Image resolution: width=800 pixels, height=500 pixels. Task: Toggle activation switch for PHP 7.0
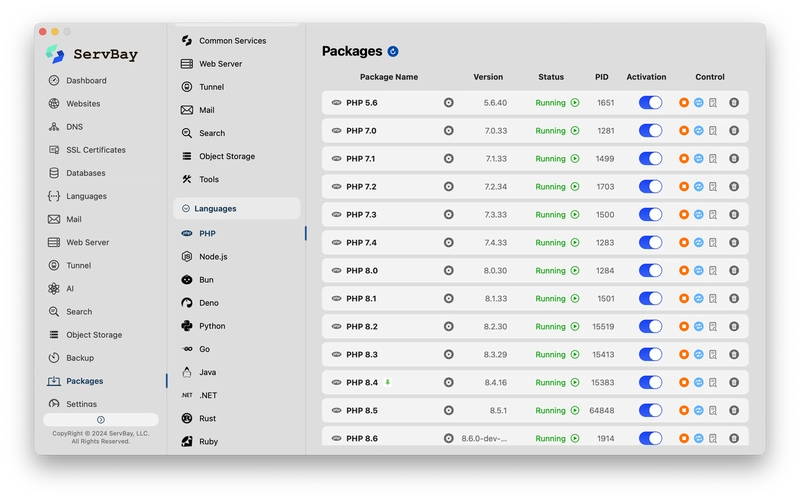(650, 130)
